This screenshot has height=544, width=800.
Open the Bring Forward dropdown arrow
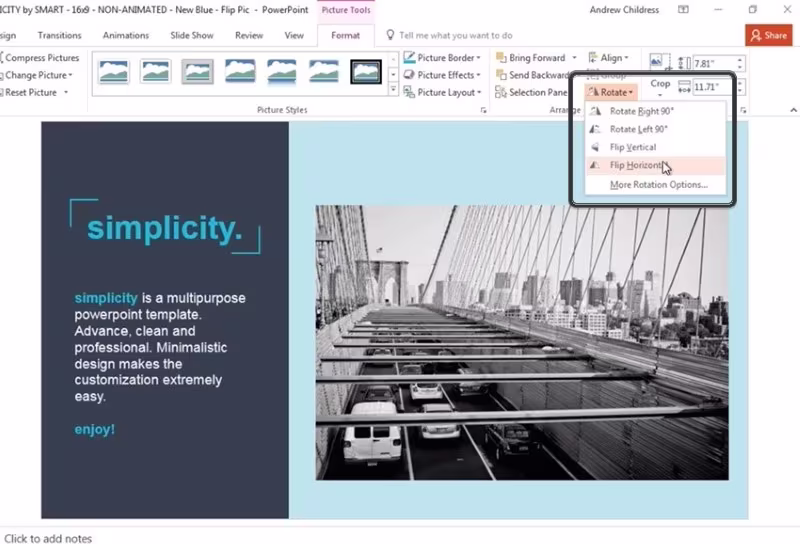[x=574, y=58]
